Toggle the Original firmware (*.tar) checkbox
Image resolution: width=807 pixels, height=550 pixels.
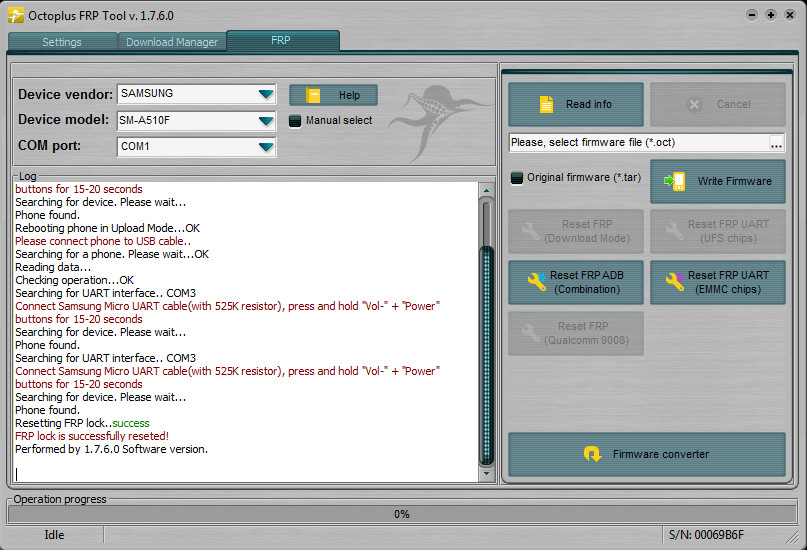(x=517, y=178)
